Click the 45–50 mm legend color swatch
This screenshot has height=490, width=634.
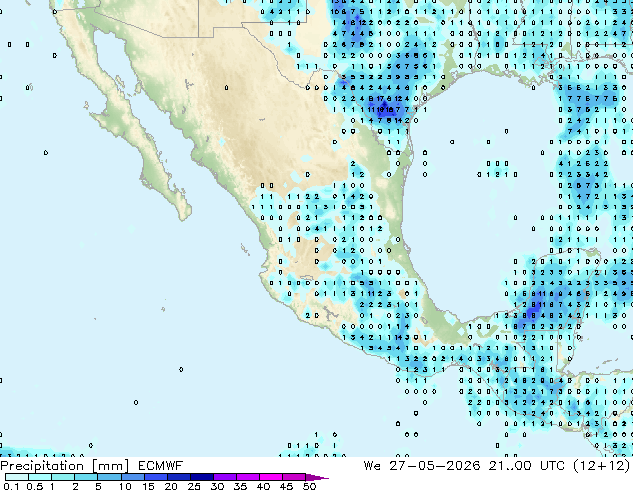tap(294, 477)
